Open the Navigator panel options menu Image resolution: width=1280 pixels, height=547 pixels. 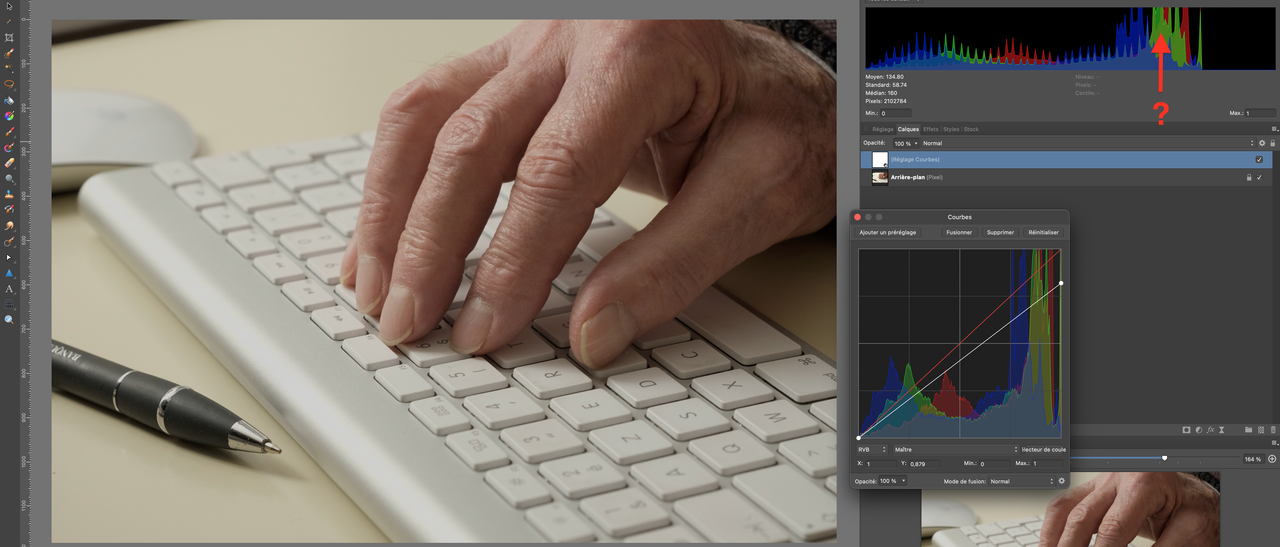1274,443
